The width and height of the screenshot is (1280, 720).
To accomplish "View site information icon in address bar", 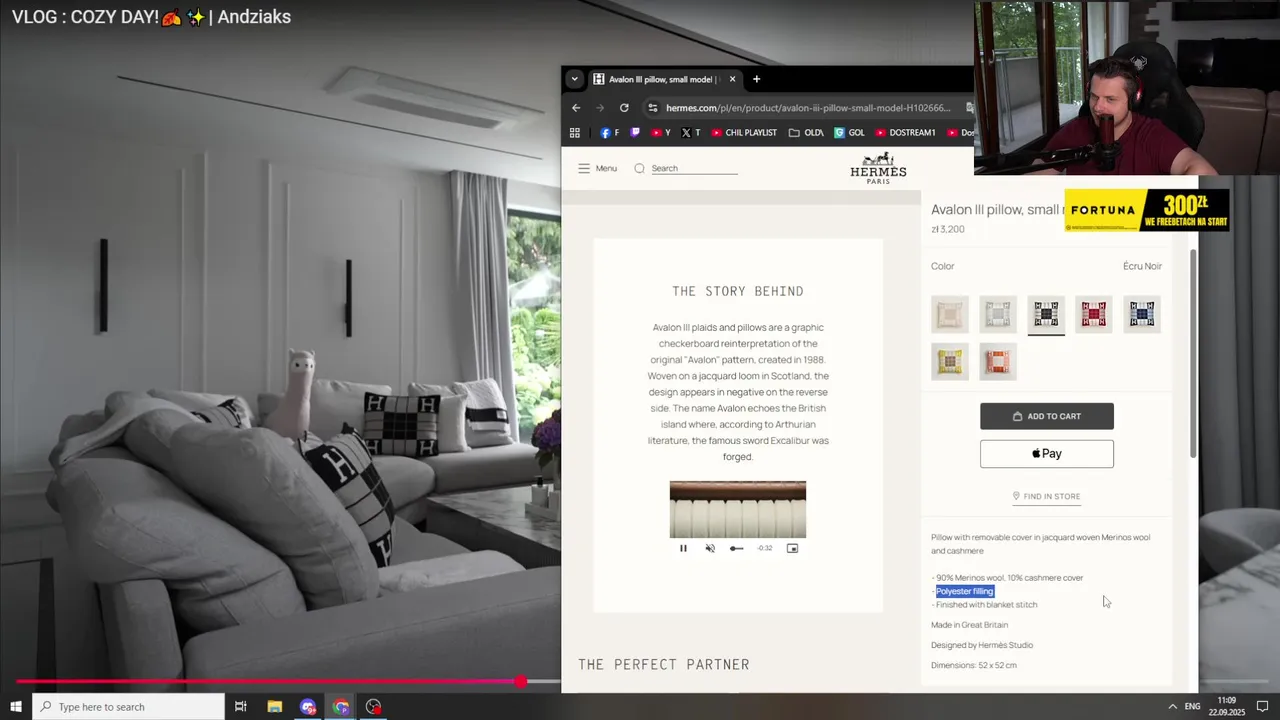I will pos(652,108).
